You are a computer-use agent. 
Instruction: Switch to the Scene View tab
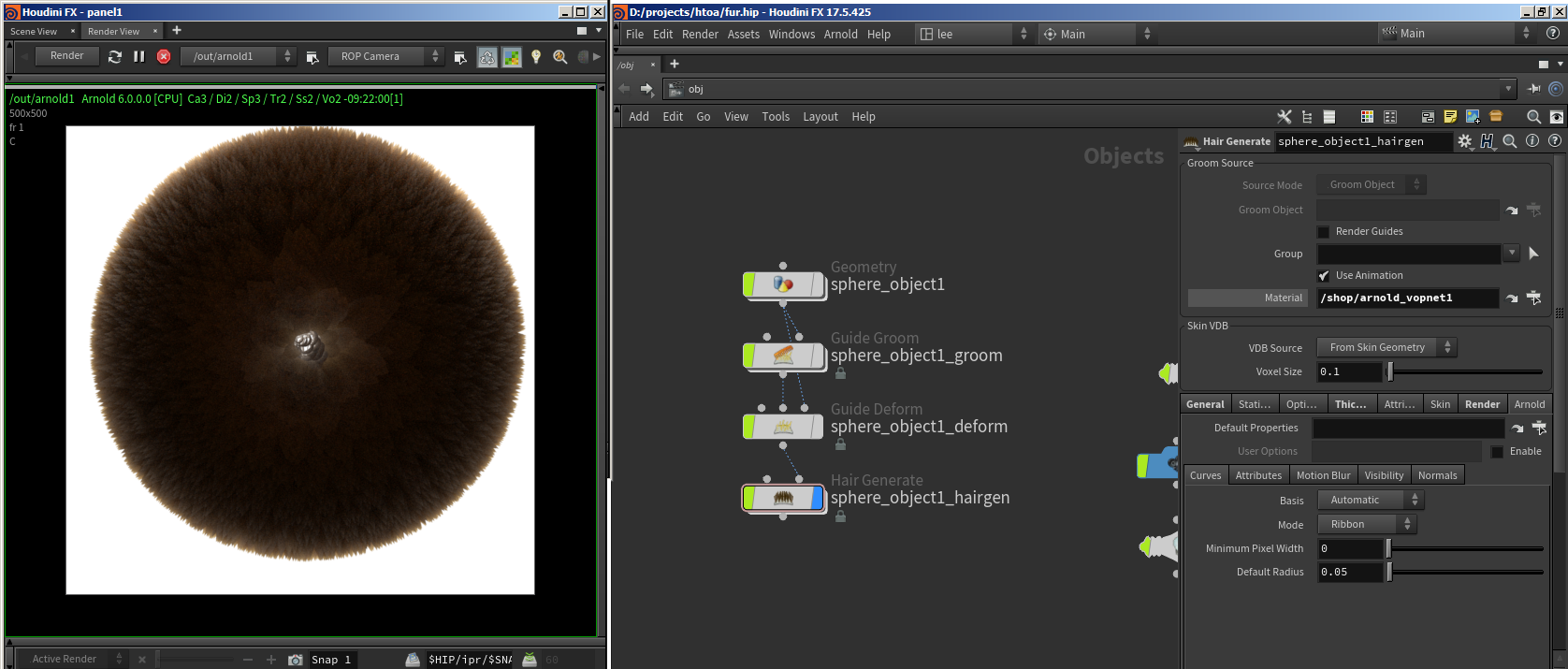click(34, 32)
